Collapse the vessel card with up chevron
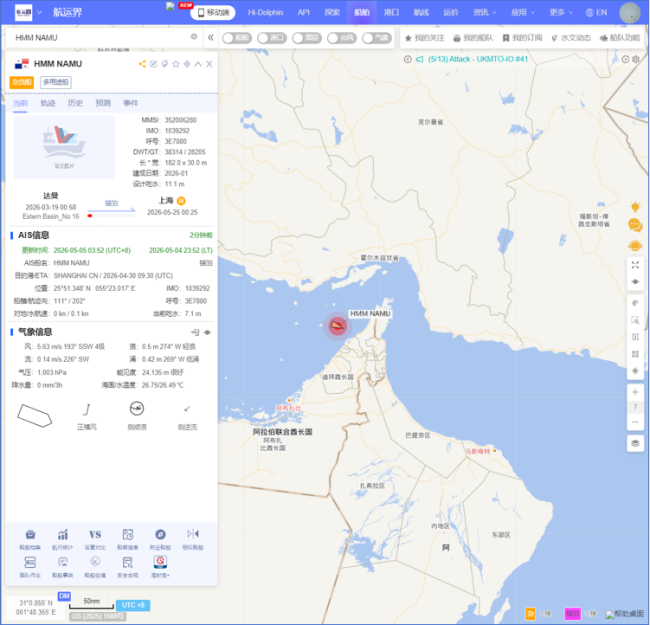Screen dimensions: 650x625 click(198, 64)
